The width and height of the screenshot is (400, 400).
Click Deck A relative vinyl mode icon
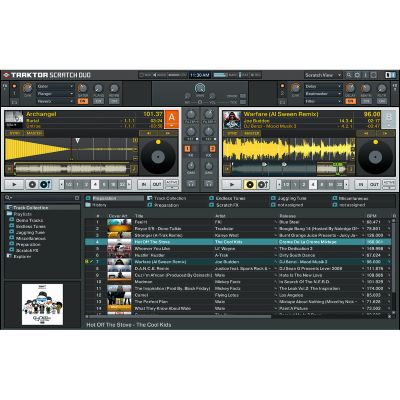point(32,184)
